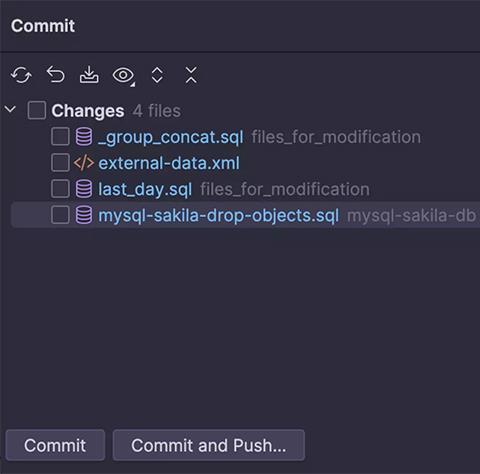Click the Collapse All icon
The image size is (480, 474).
(191, 75)
